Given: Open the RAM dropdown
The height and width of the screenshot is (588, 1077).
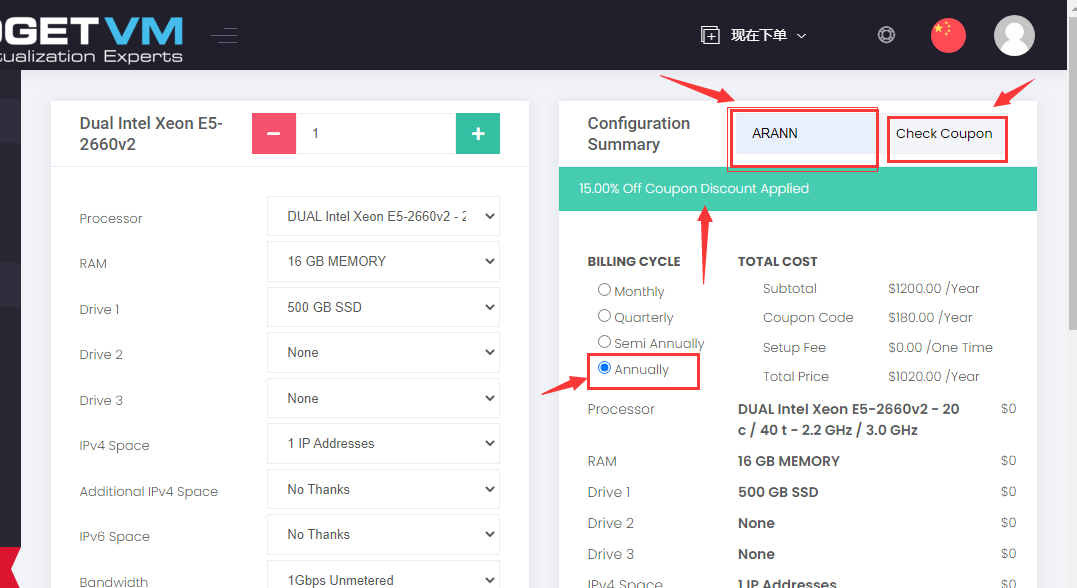Looking at the screenshot, I should [383, 262].
